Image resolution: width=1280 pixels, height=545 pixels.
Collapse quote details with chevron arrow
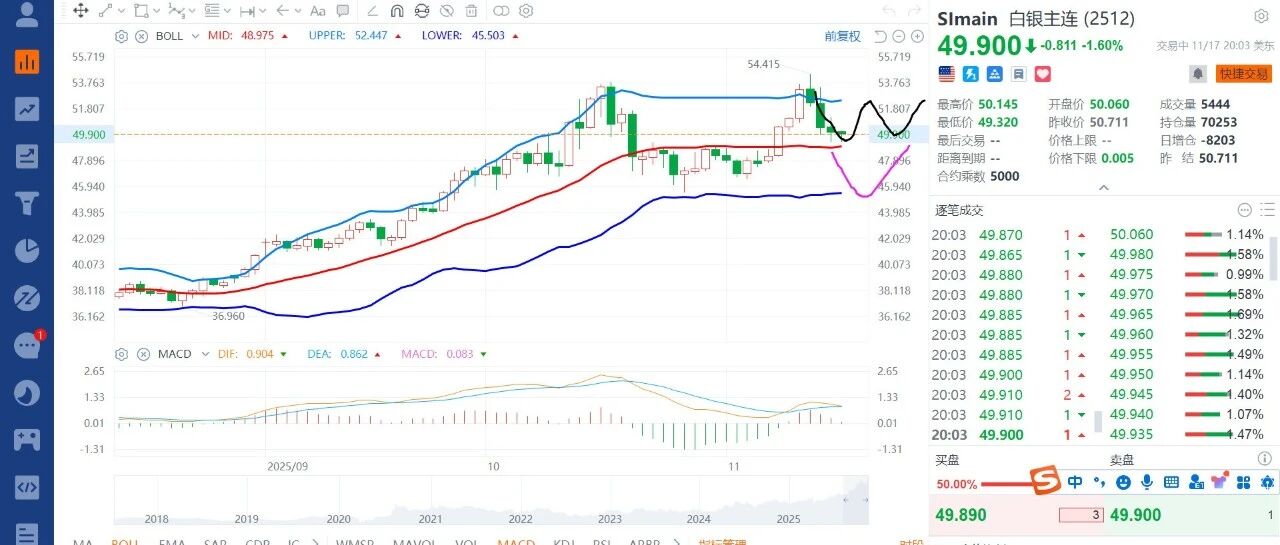1104,187
